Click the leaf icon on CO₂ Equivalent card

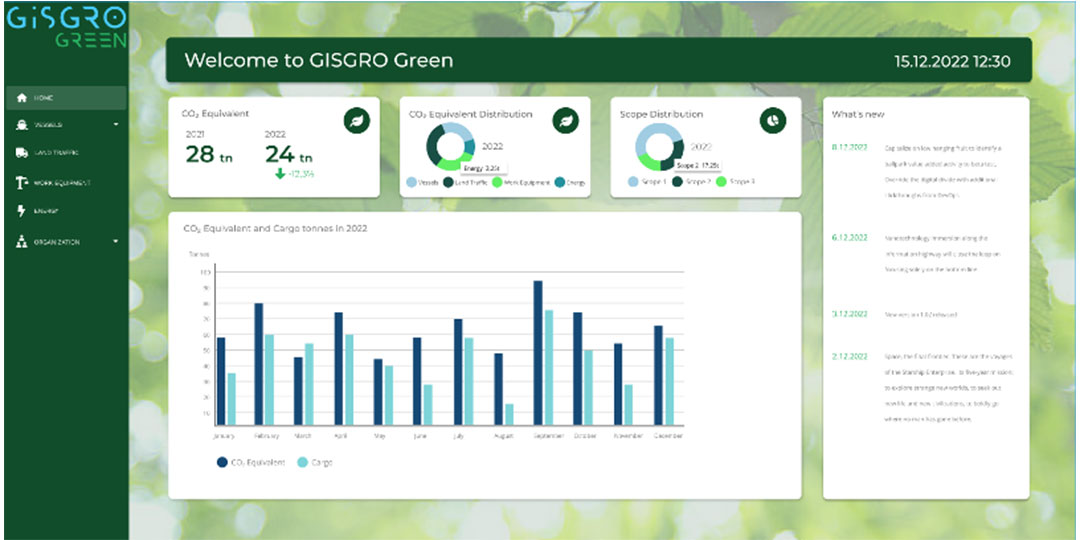click(x=357, y=121)
